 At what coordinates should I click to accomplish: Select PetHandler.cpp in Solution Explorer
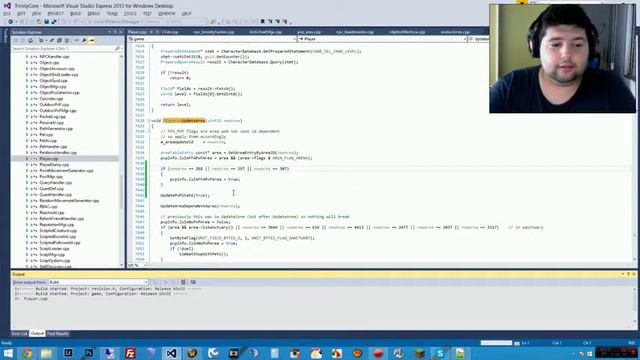click(53, 147)
